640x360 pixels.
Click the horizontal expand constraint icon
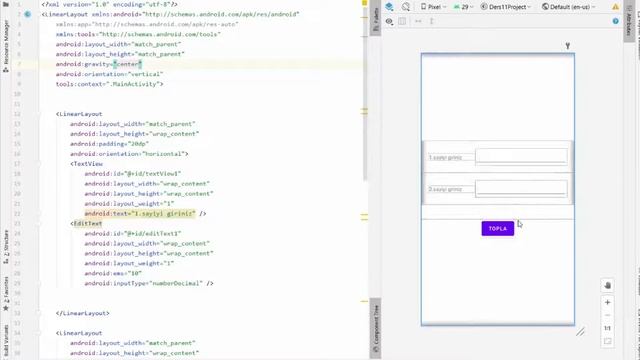pyautogui.click(x=418, y=21)
